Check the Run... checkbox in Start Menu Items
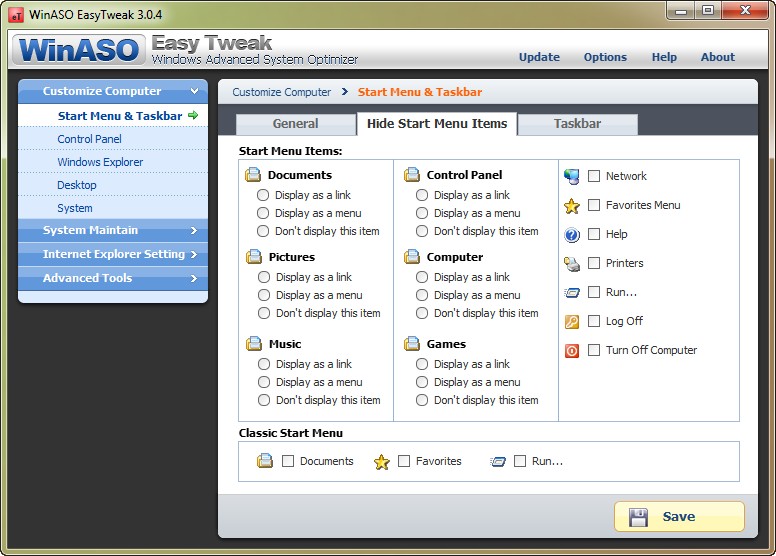 click(x=594, y=292)
